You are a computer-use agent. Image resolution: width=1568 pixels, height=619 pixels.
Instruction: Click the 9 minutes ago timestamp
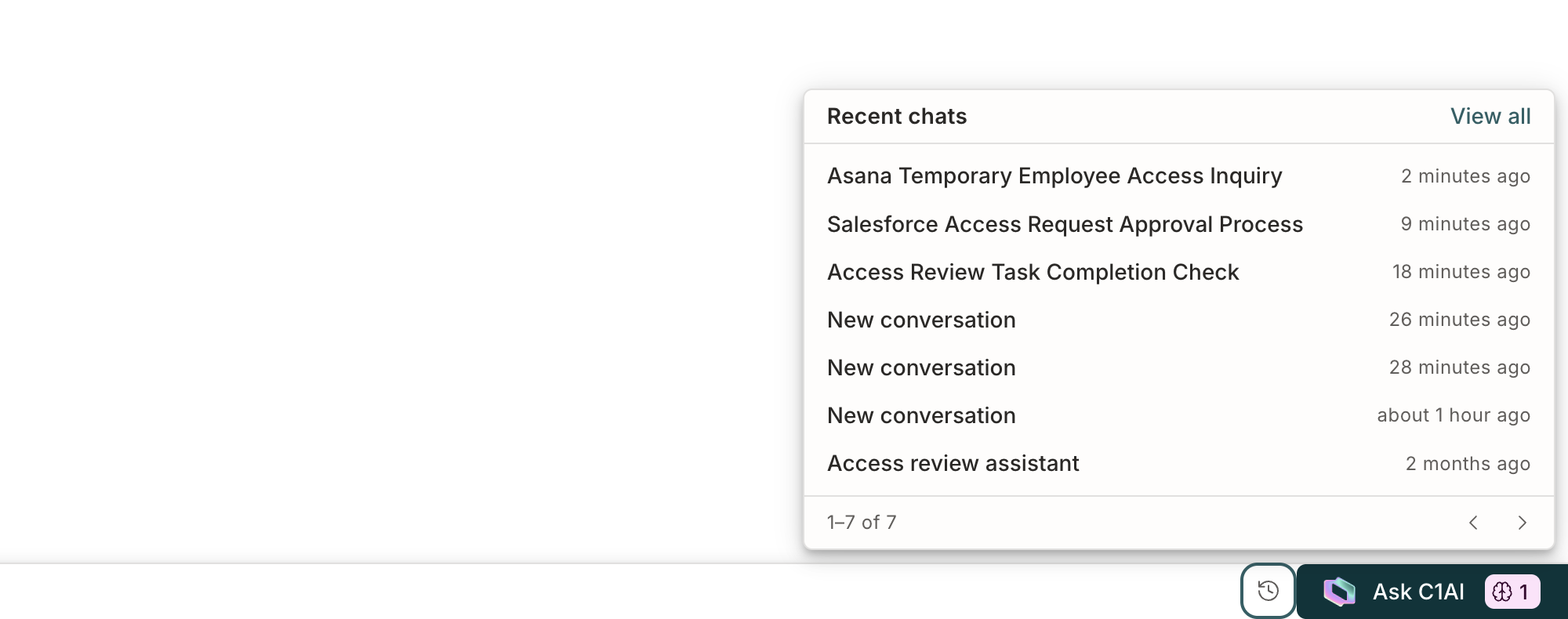click(1465, 224)
